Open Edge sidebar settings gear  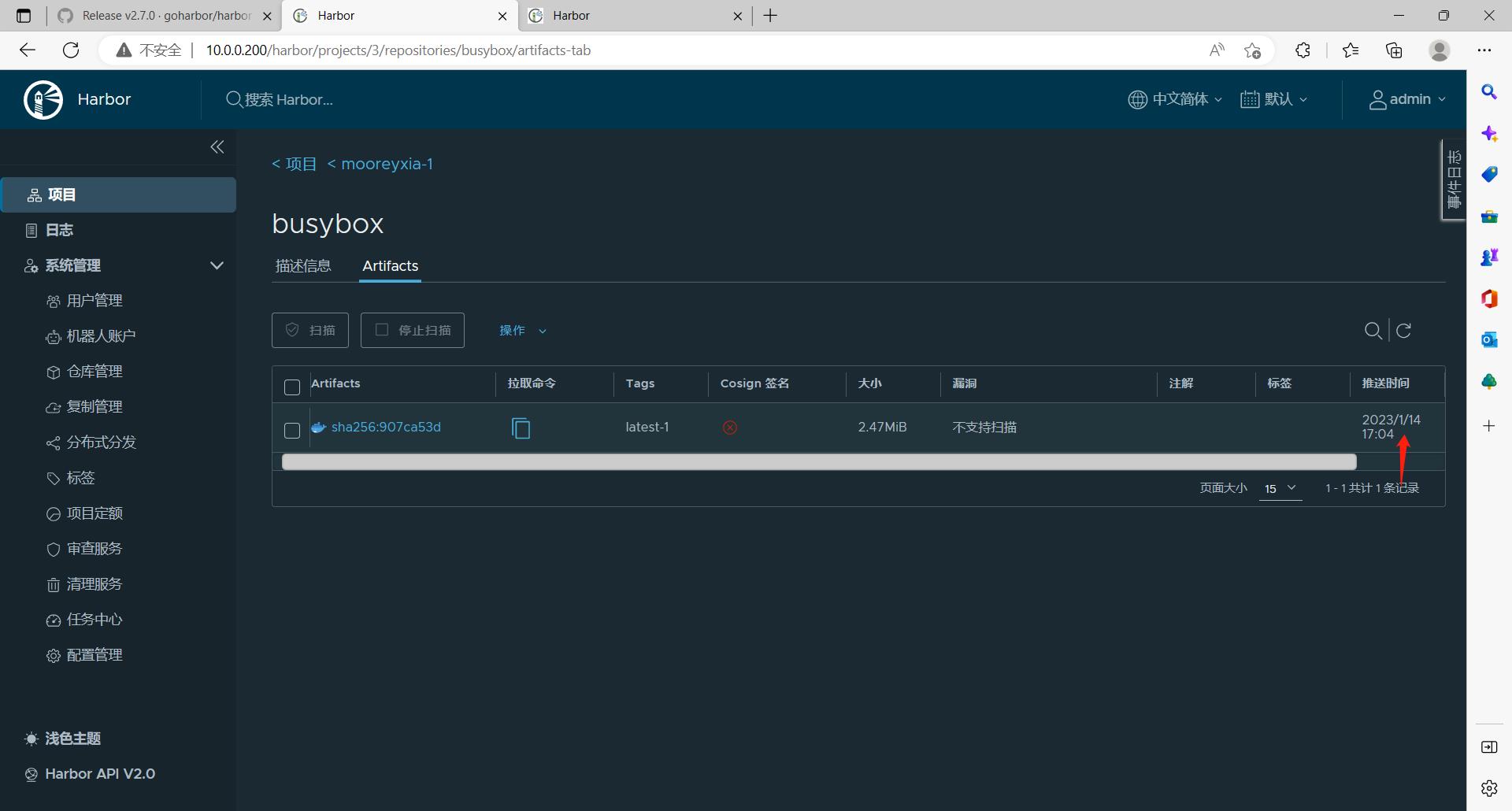point(1489,787)
